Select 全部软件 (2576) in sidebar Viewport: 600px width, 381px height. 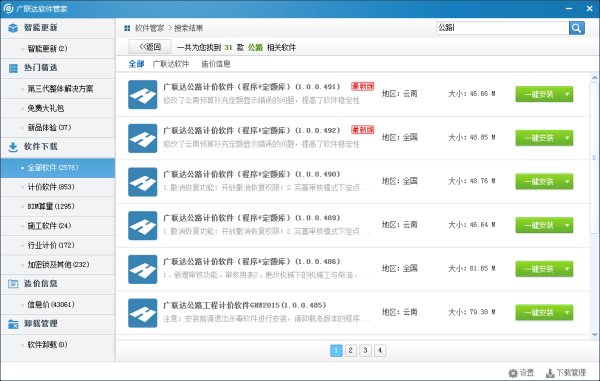coord(58,168)
